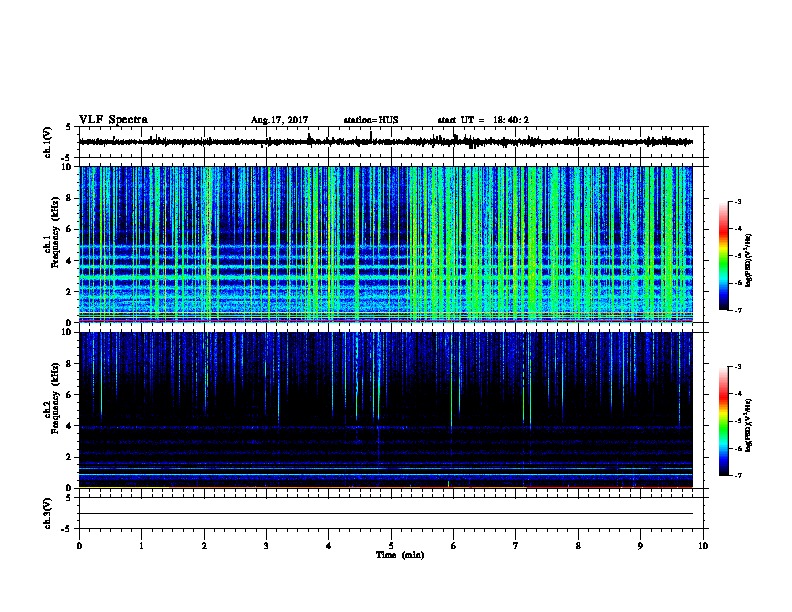Click the "-7" label on ch.2 colorbar

click(737, 475)
